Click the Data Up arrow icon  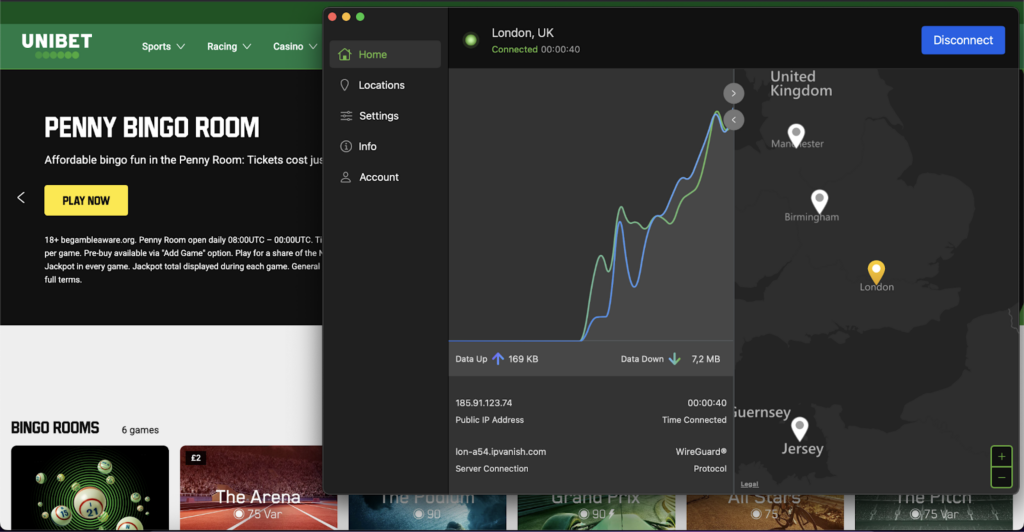(x=498, y=359)
